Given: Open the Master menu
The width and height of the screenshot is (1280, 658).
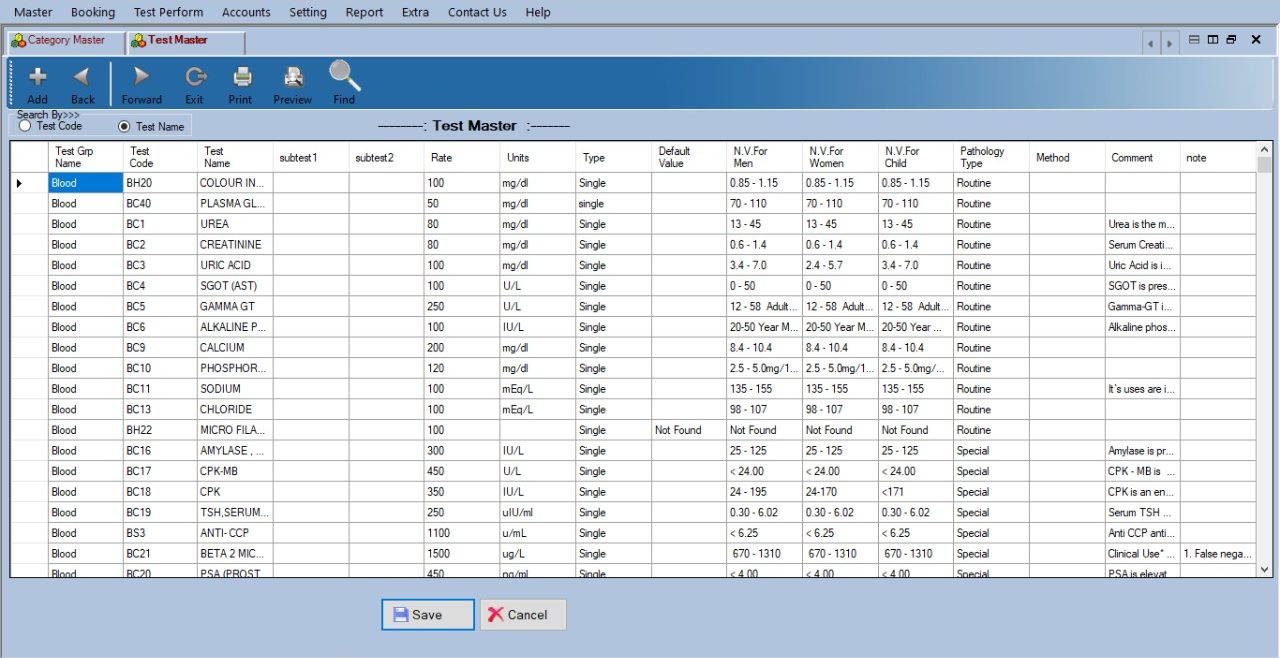Looking at the screenshot, I should tap(33, 12).
